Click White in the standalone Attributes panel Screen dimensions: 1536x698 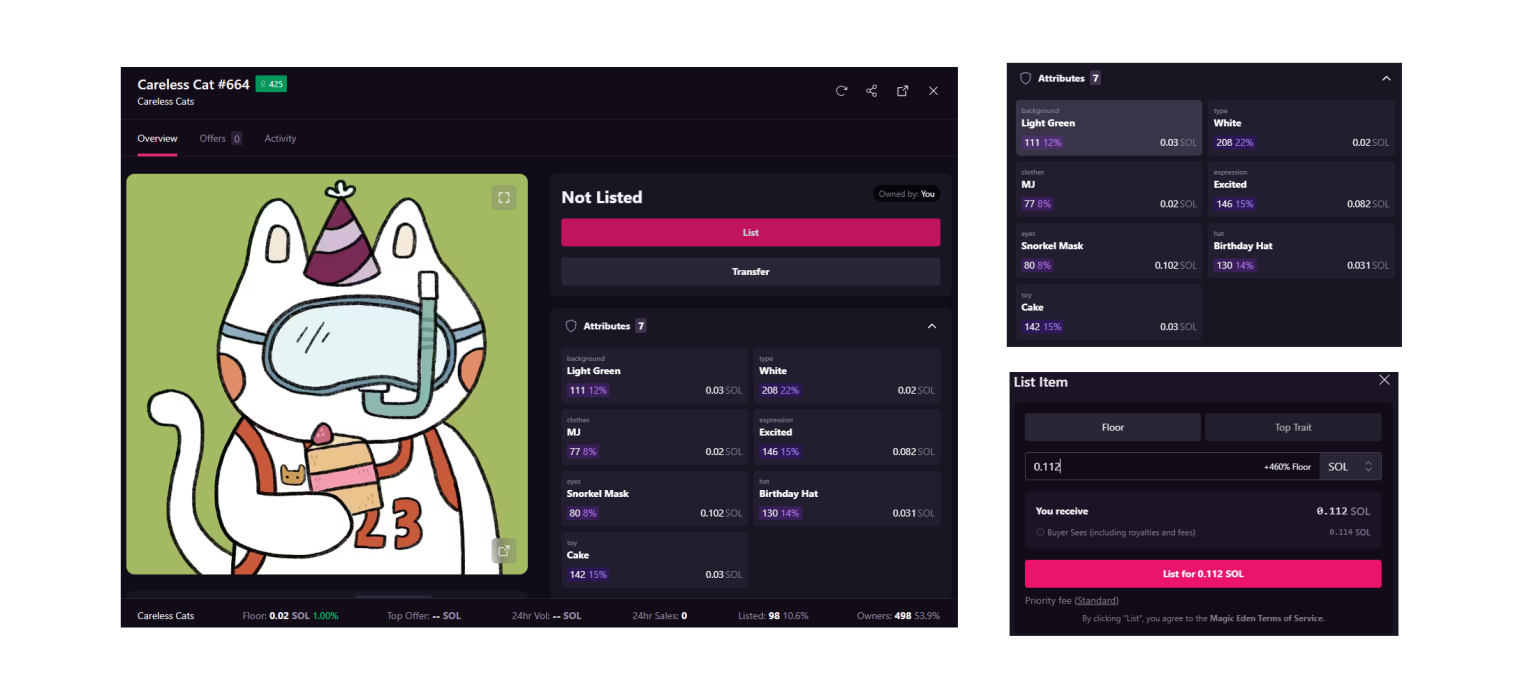(1301, 127)
